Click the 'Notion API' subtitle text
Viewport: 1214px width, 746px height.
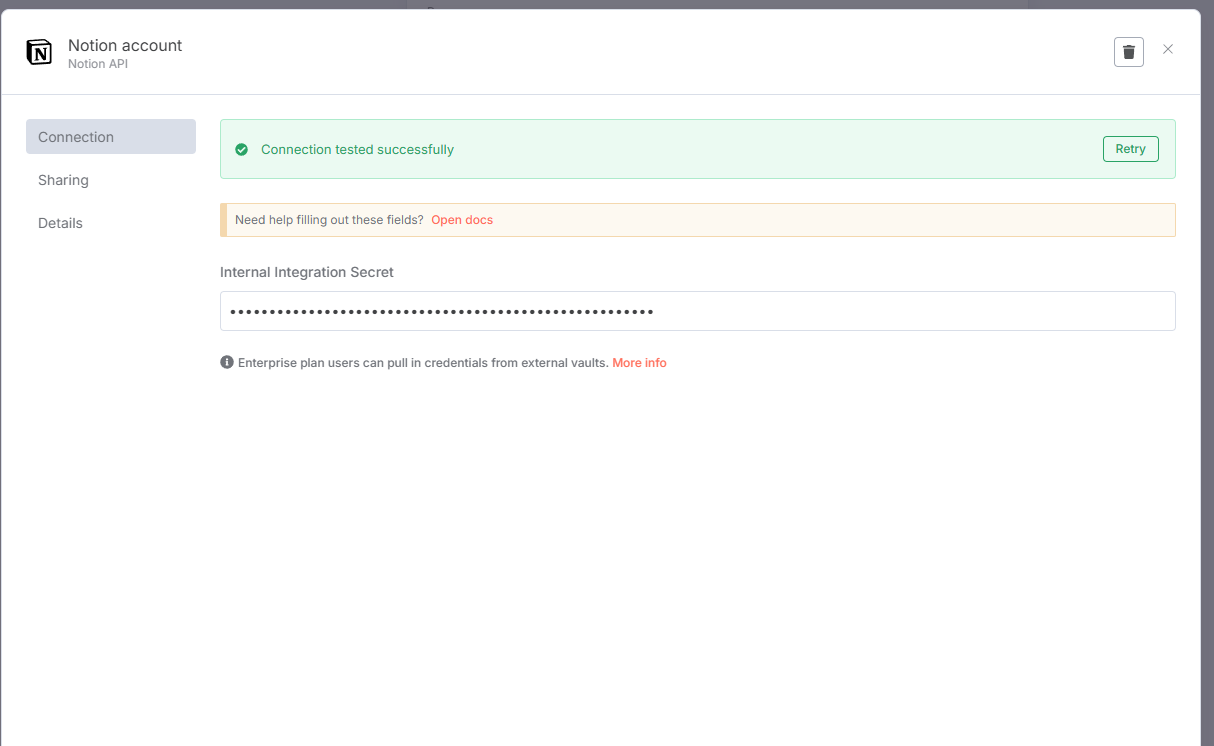coord(98,64)
